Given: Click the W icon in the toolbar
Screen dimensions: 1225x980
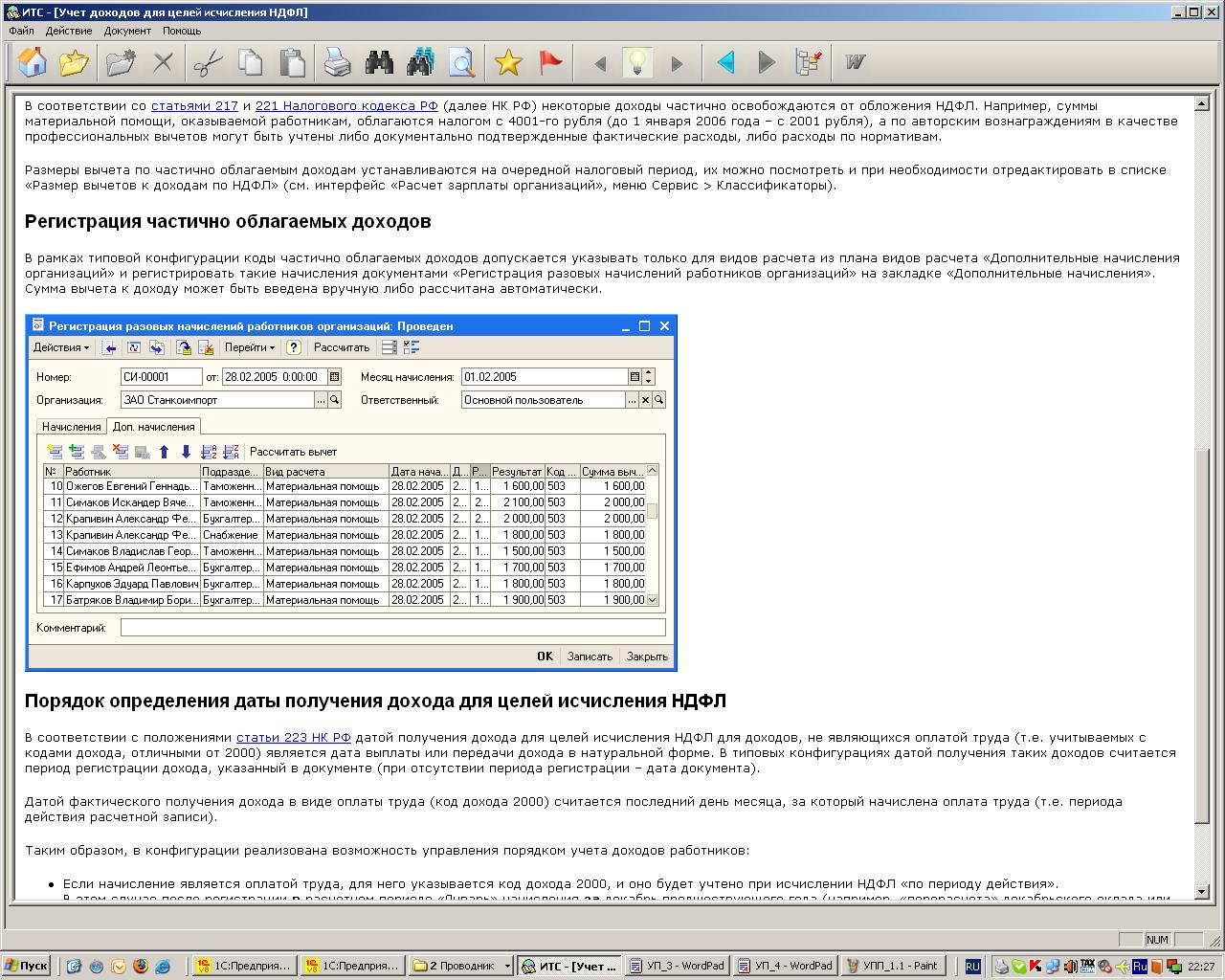Looking at the screenshot, I should pyautogui.click(x=855, y=63).
